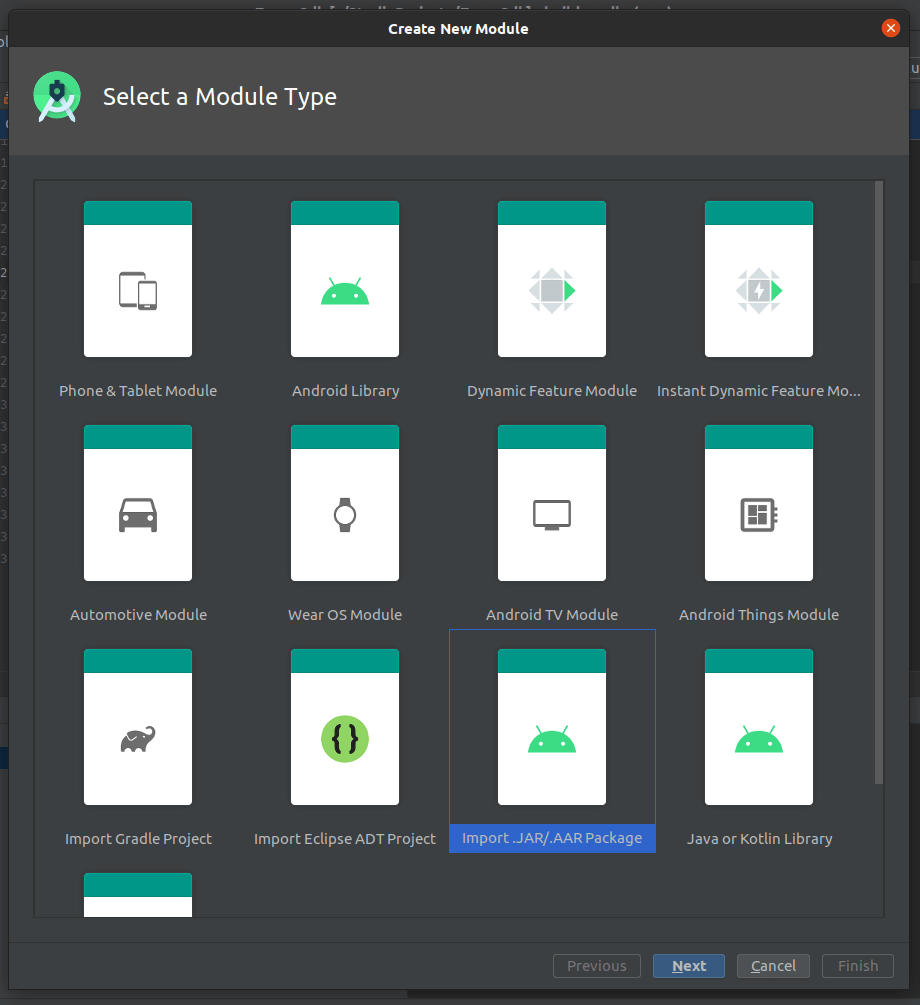Click the 'Select a Module Type' heading
920x1005 pixels.
(x=220, y=97)
